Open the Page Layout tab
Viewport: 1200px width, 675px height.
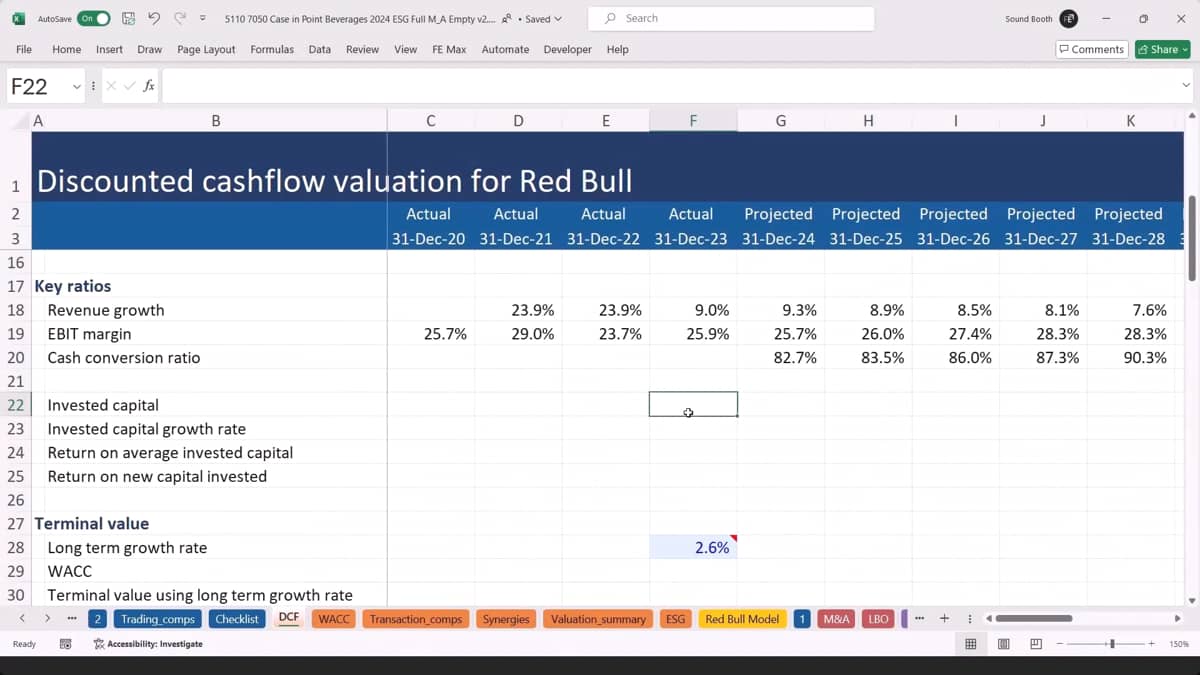(206, 49)
